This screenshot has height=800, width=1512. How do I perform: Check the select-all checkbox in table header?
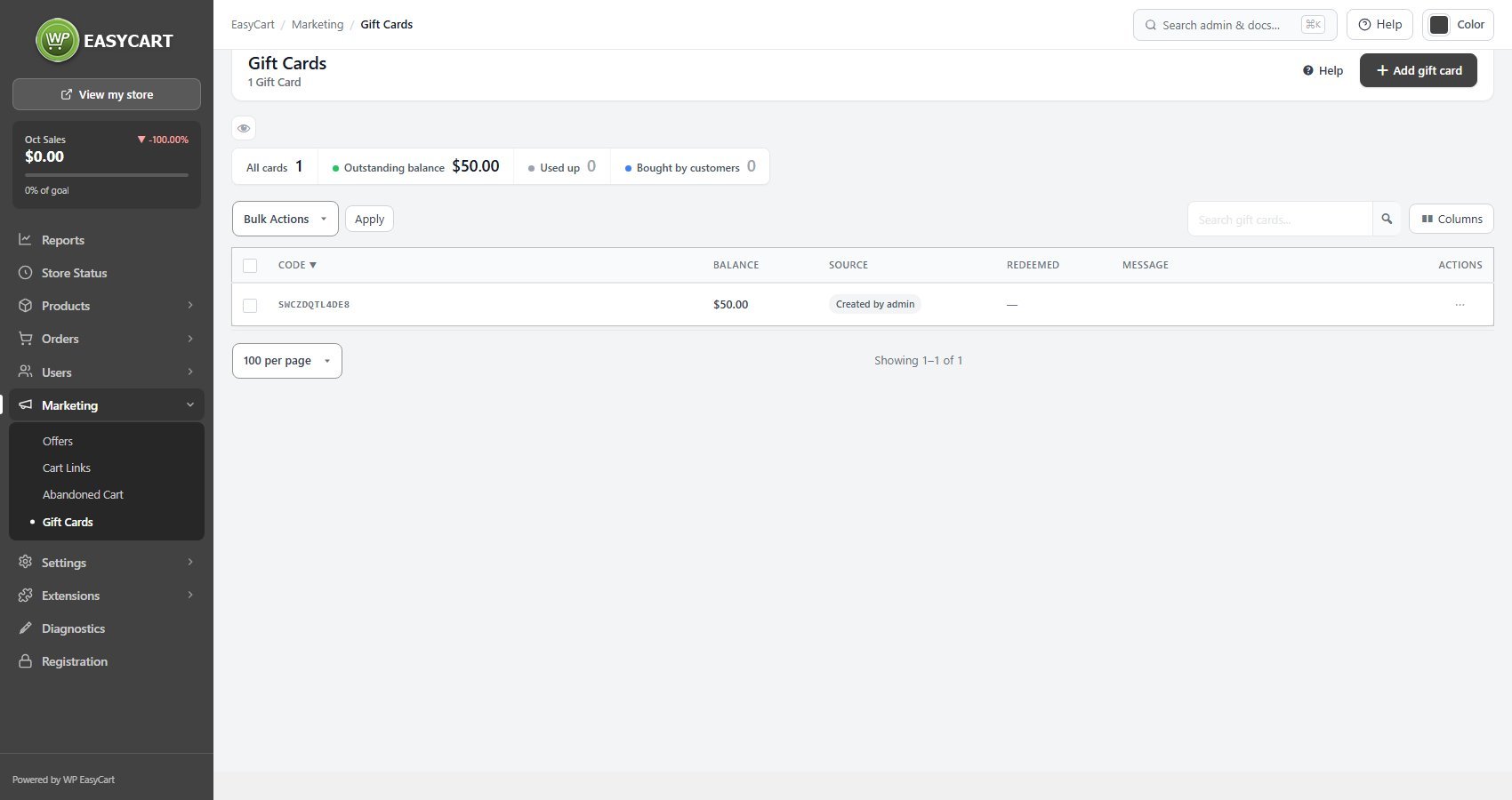(x=250, y=266)
